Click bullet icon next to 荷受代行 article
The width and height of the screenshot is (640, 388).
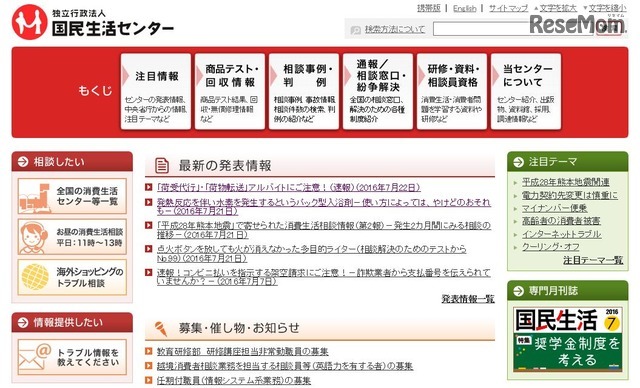tap(149, 187)
